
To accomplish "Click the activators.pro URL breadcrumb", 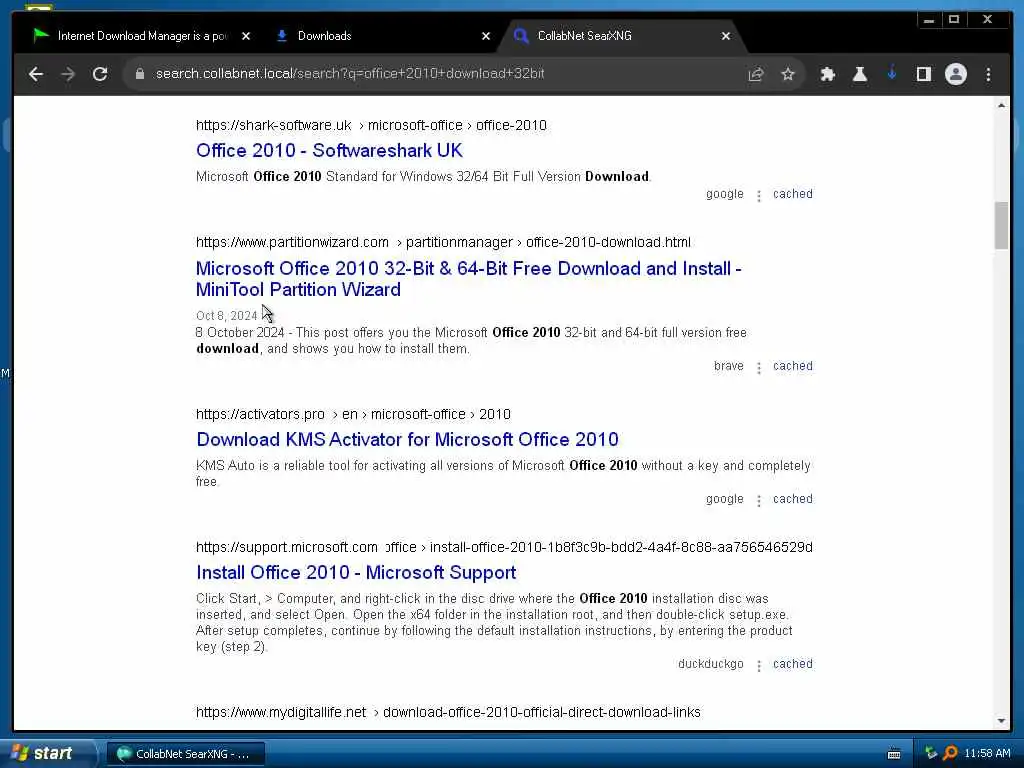I will coord(353,415).
